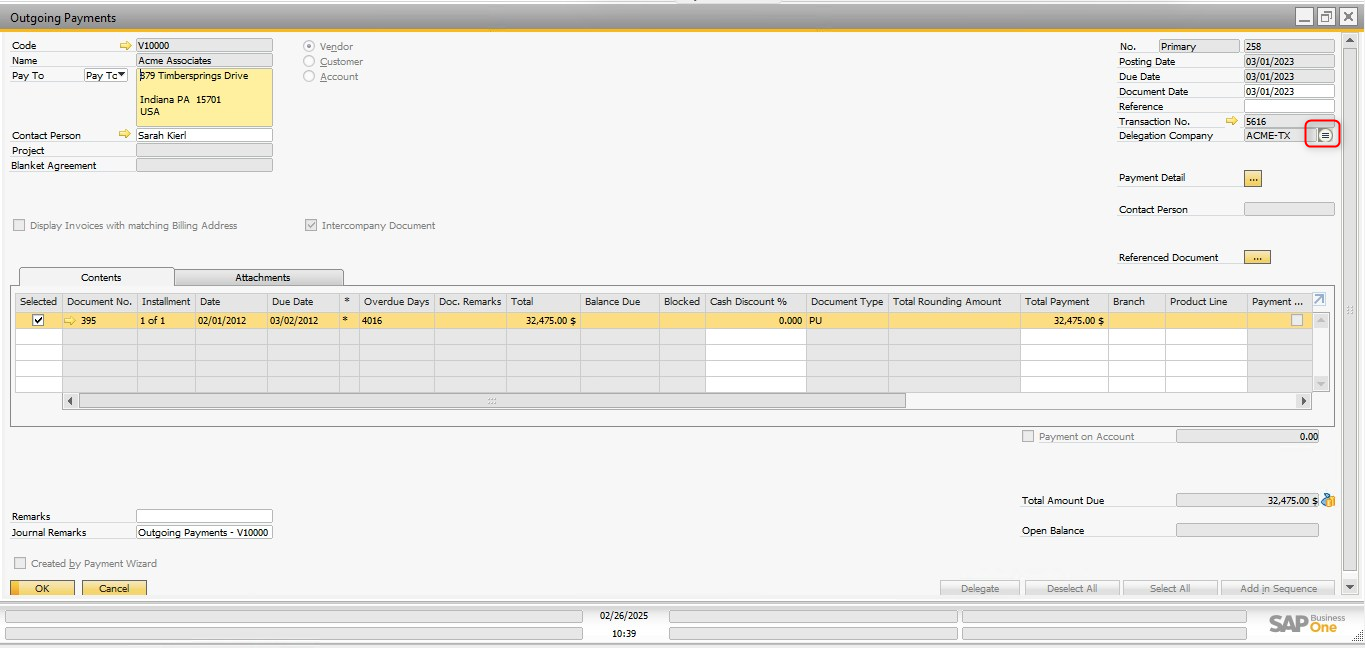Select the Contents tab

click(x=100, y=278)
